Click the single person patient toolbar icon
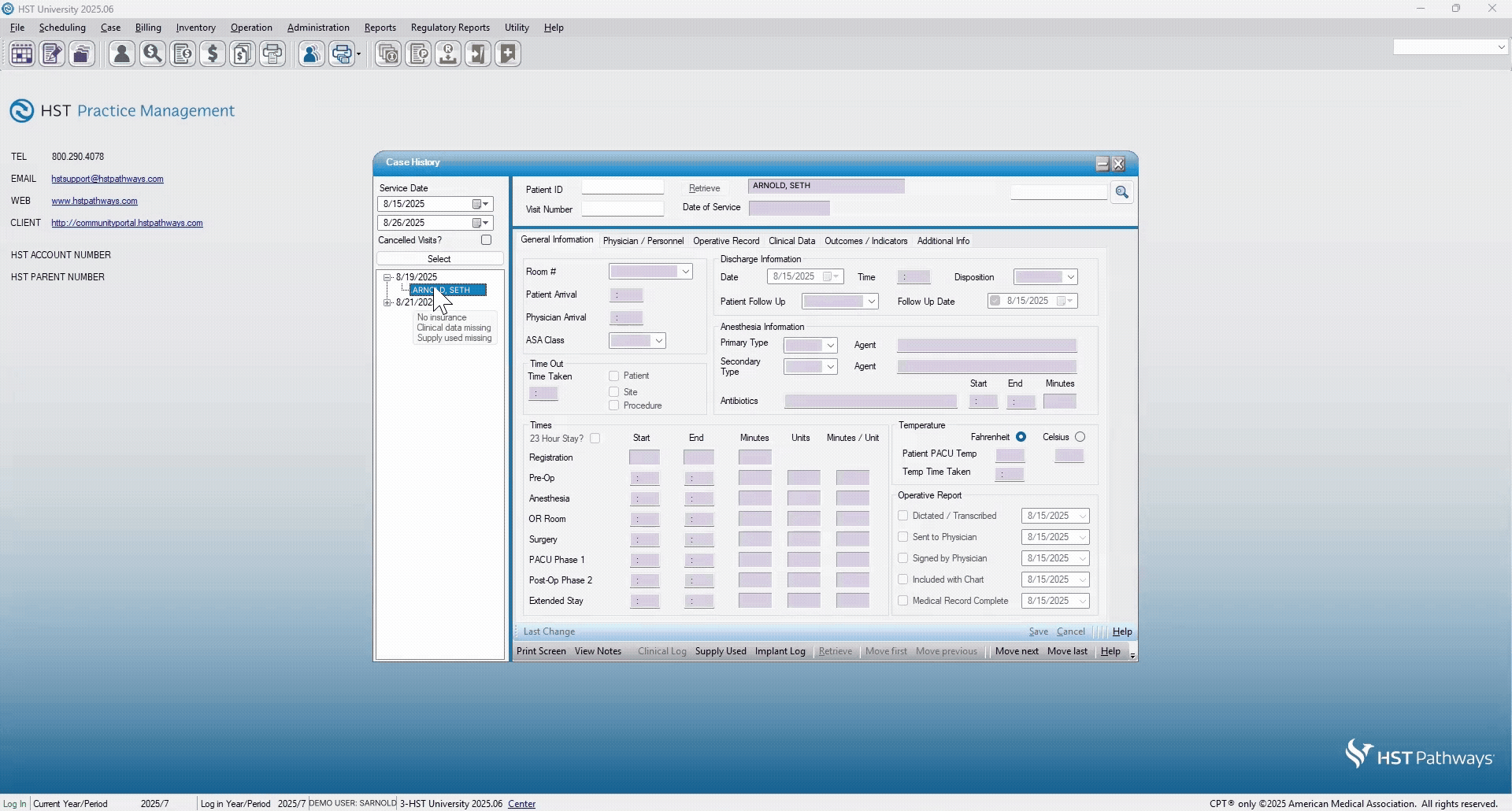The image size is (1512, 811). pyautogui.click(x=122, y=54)
